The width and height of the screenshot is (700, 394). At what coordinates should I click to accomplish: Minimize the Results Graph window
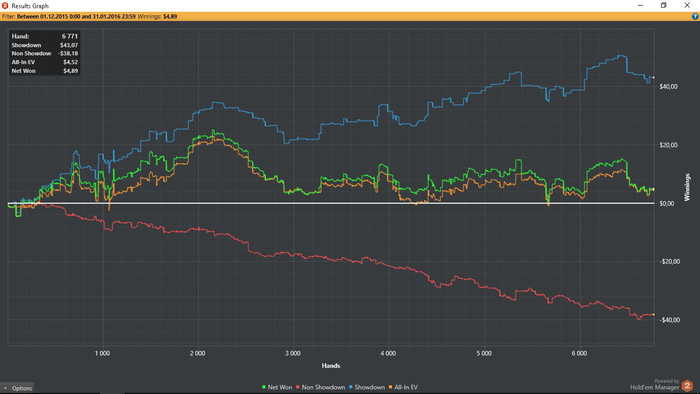(x=641, y=5)
